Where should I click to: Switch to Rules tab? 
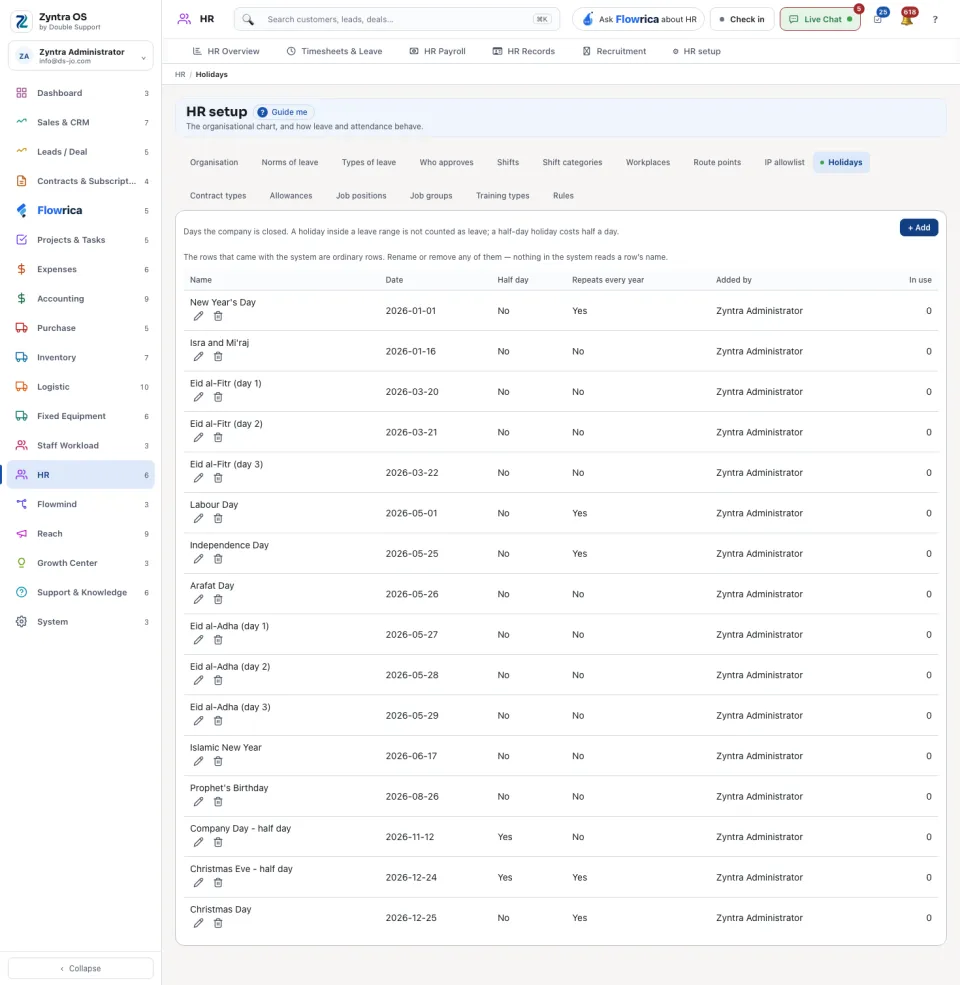[563, 195]
